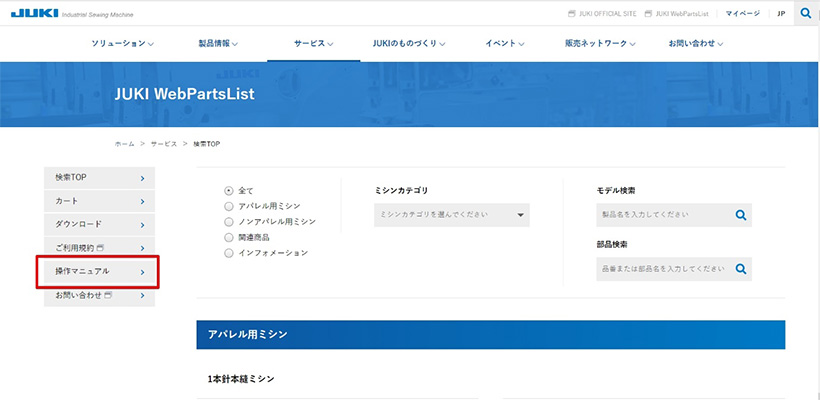The image size is (820, 400).
Task: Select the インフォメーション radio button
Action: point(228,253)
